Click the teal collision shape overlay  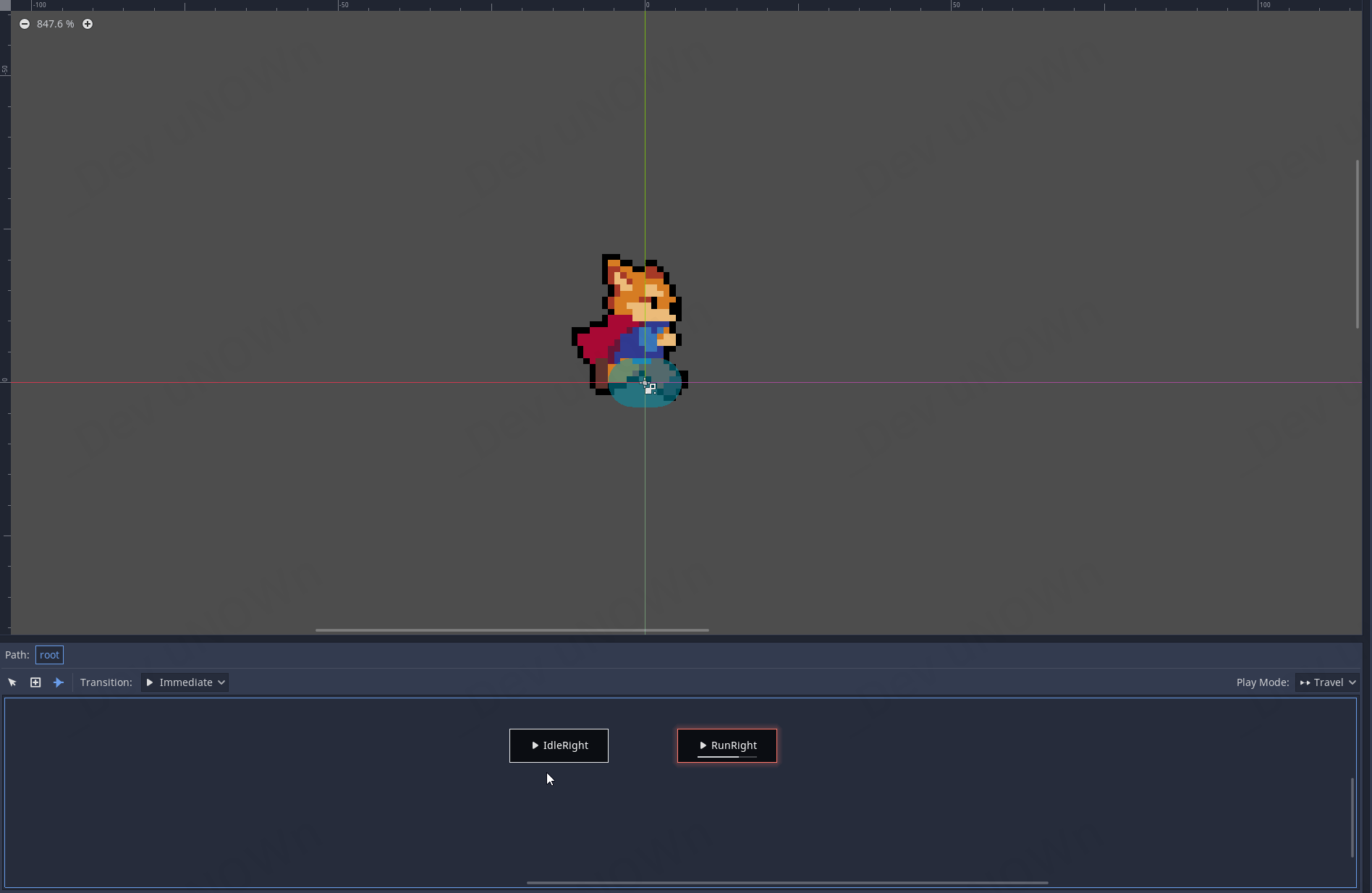point(645,383)
